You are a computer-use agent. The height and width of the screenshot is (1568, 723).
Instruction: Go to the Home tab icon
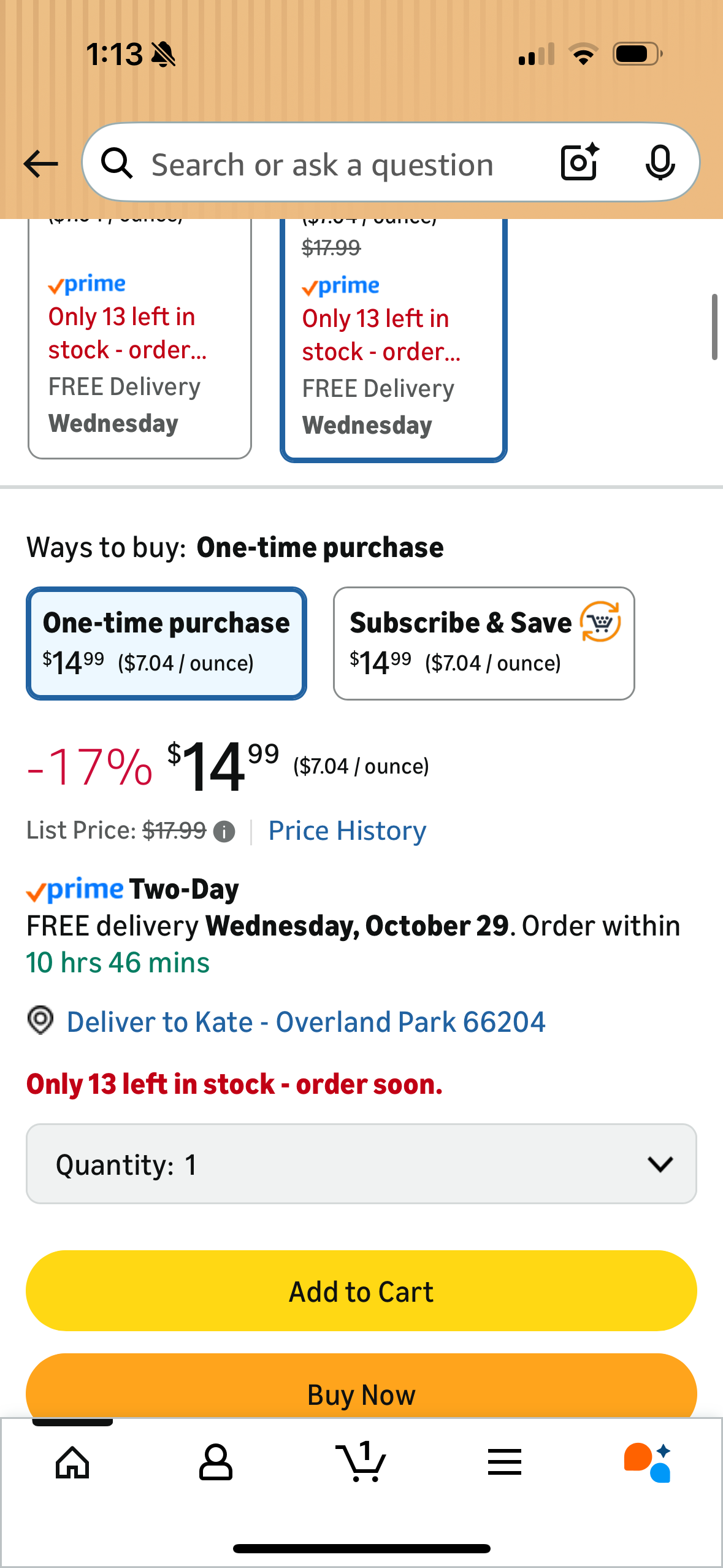72,1462
